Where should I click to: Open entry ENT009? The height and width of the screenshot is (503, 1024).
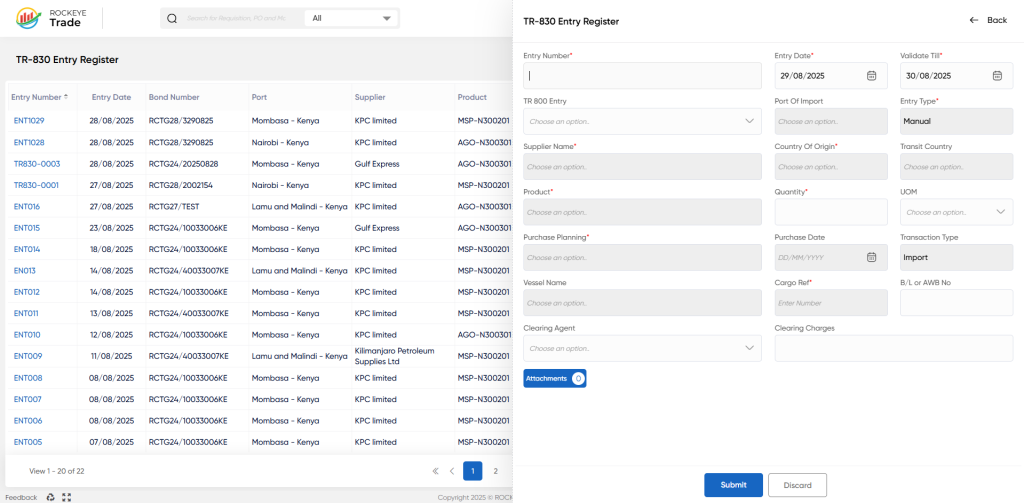(28, 356)
